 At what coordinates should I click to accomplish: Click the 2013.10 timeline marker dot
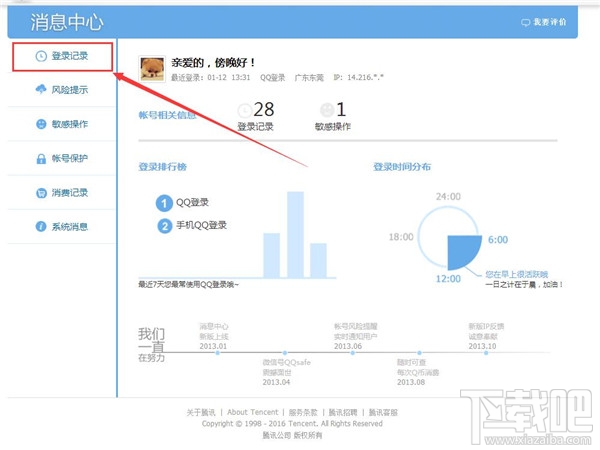pyautogui.click(x=486, y=353)
